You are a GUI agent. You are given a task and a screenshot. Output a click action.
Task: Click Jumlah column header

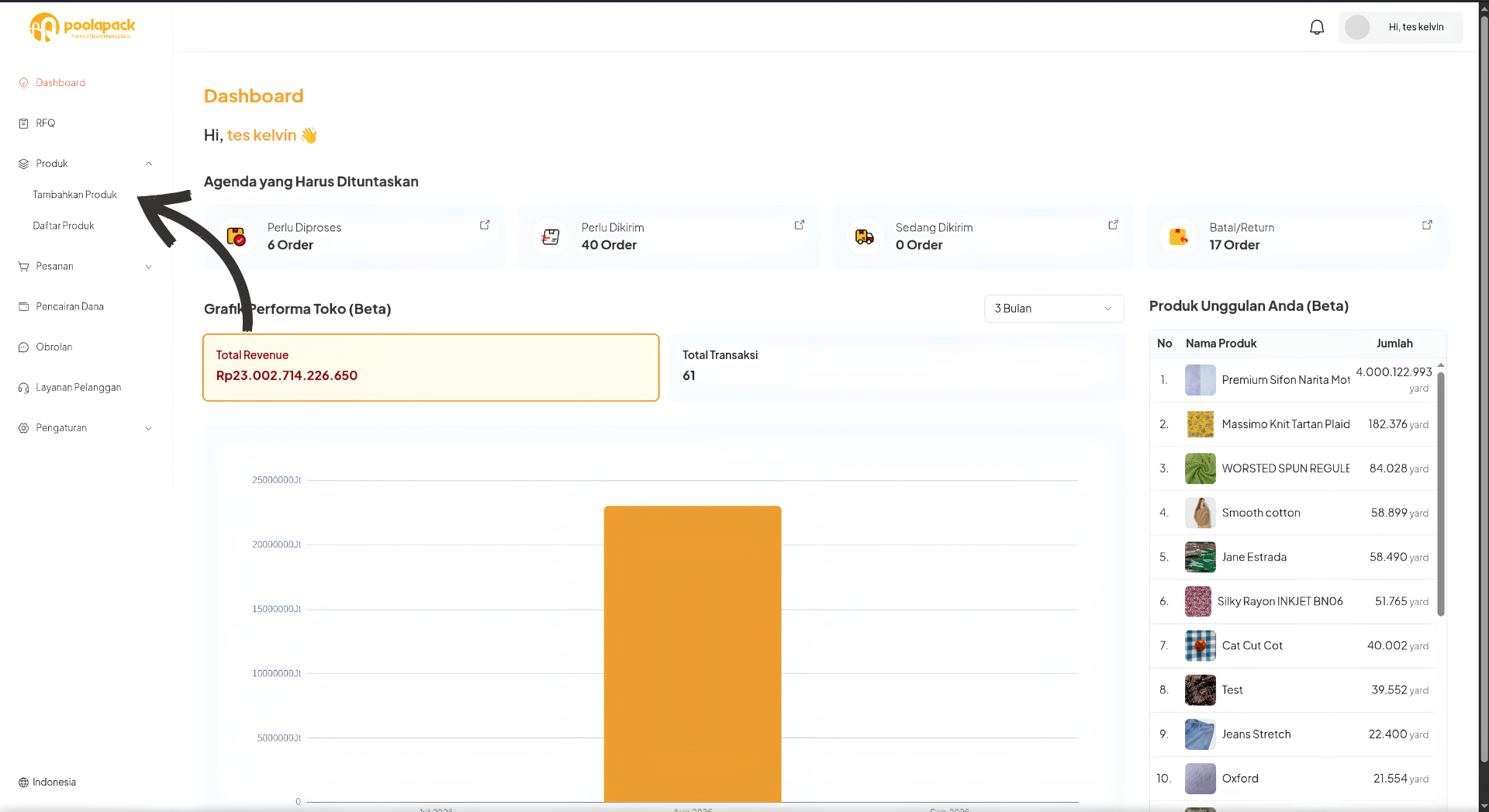[1394, 344]
